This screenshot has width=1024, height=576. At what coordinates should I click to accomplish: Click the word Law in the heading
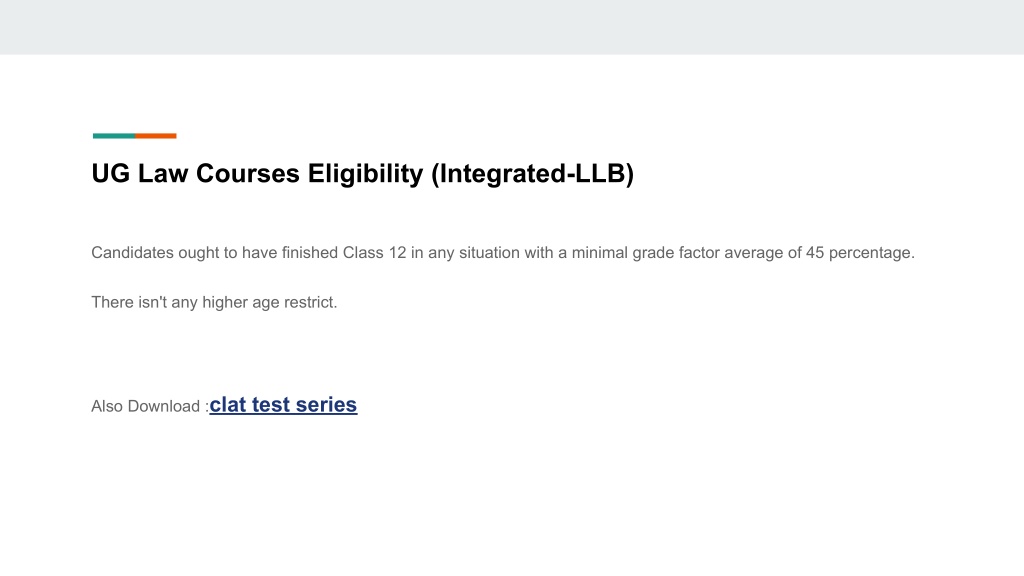(x=163, y=174)
